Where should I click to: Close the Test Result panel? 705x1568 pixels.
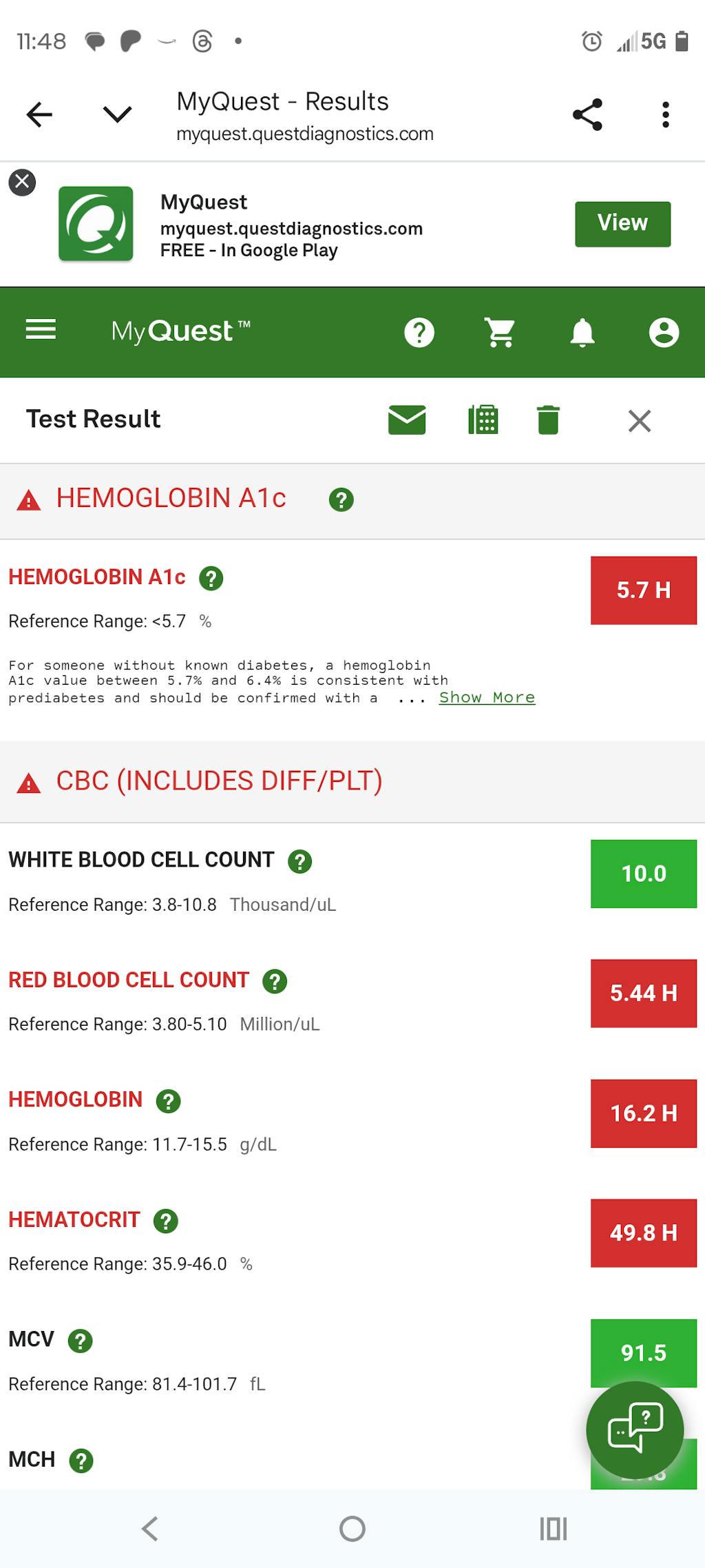(x=640, y=421)
